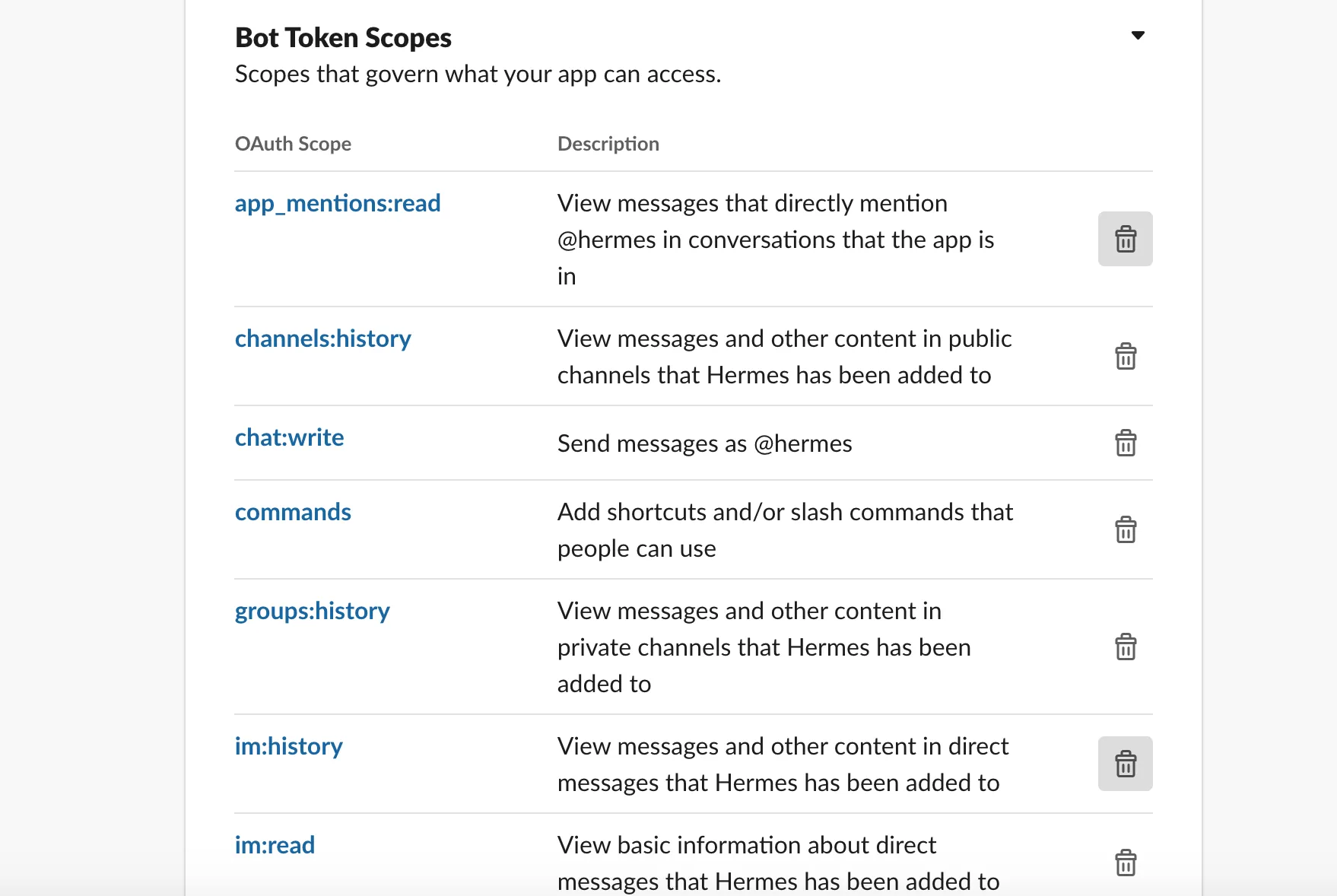Viewport: 1337px width, 896px height.
Task: Follow the im:read scope link
Action: point(275,845)
